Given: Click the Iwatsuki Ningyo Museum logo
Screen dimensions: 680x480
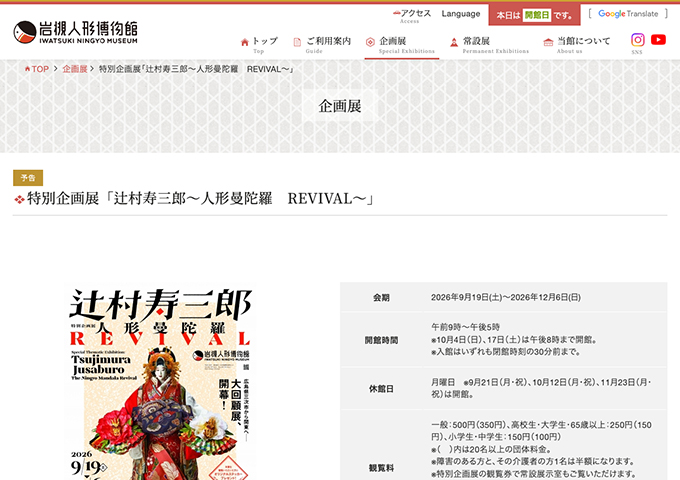Looking at the screenshot, I should tap(75, 32).
